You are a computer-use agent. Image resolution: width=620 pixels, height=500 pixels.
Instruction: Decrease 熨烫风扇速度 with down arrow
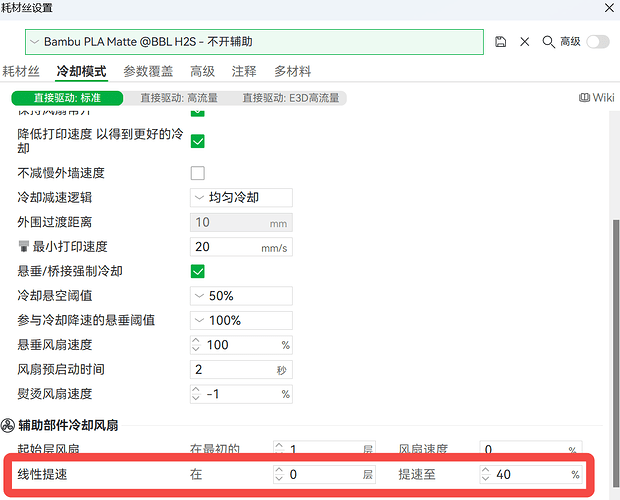[196, 398]
